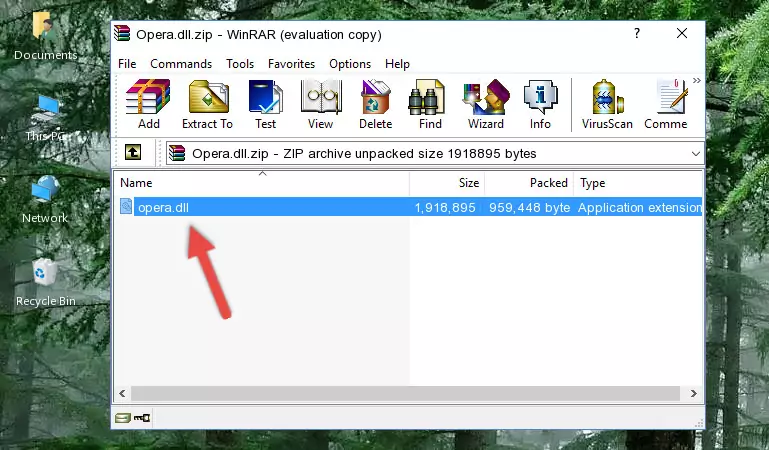Click the 1,918,895 size value
This screenshot has height=450, width=769.
pyautogui.click(x=445, y=208)
